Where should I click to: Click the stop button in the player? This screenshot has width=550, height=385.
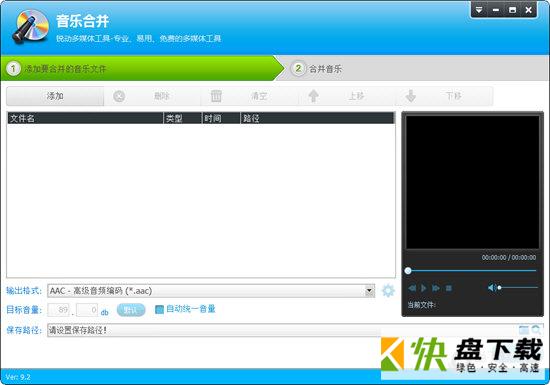point(448,288)
